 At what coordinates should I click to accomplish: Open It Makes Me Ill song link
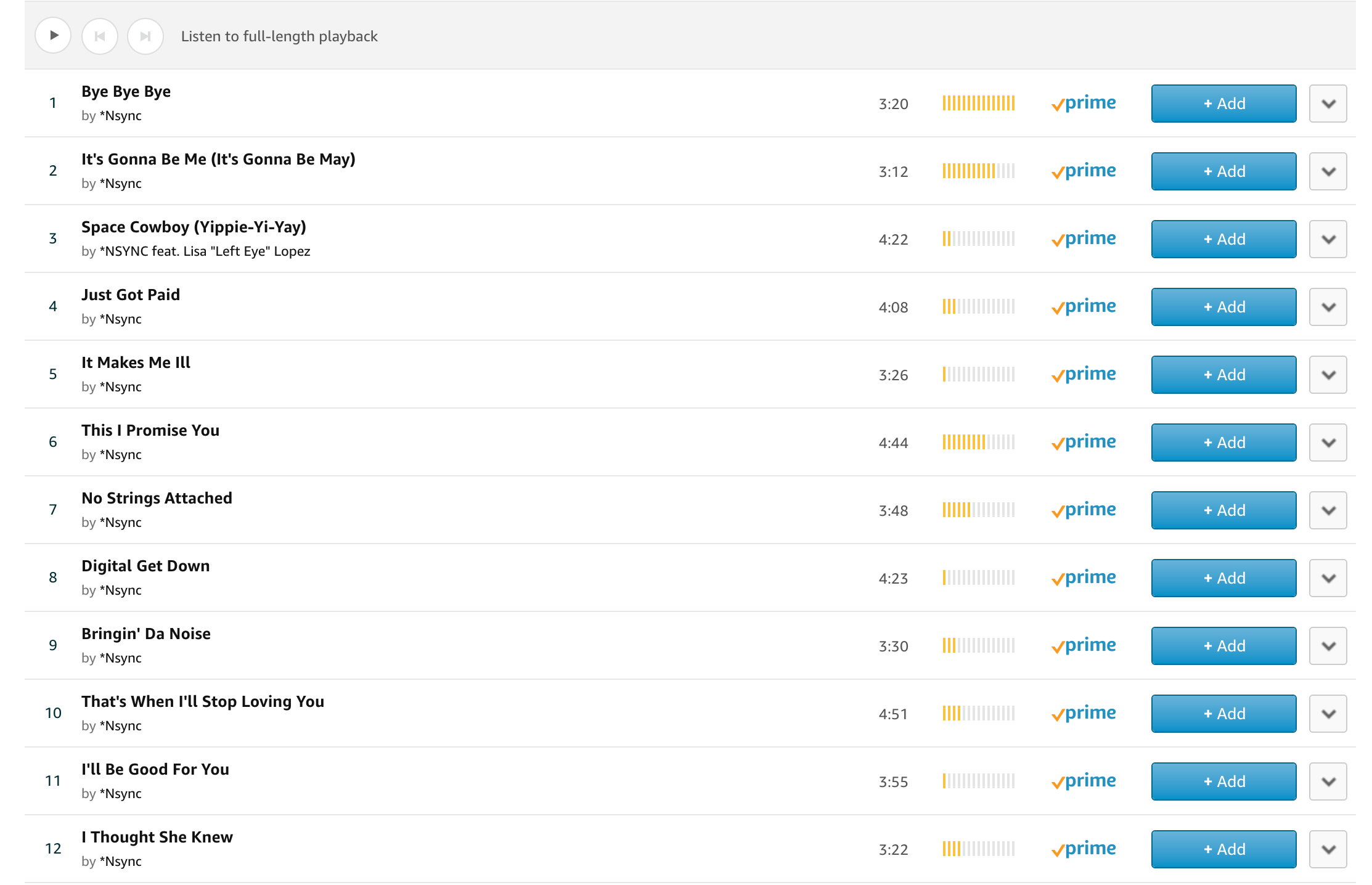tap(136, 362)
